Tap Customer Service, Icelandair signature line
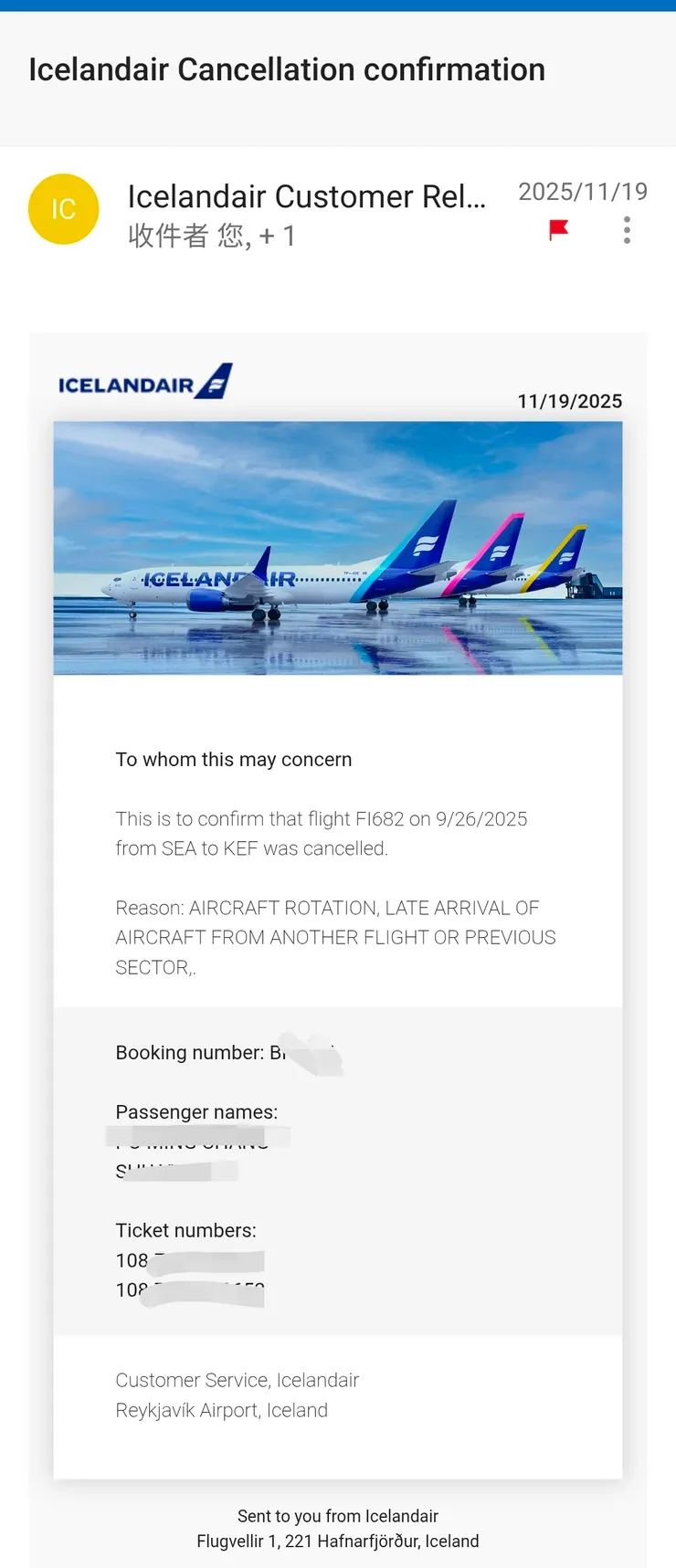Screen dimensions: 676x1568 (x=238, y=1380)
